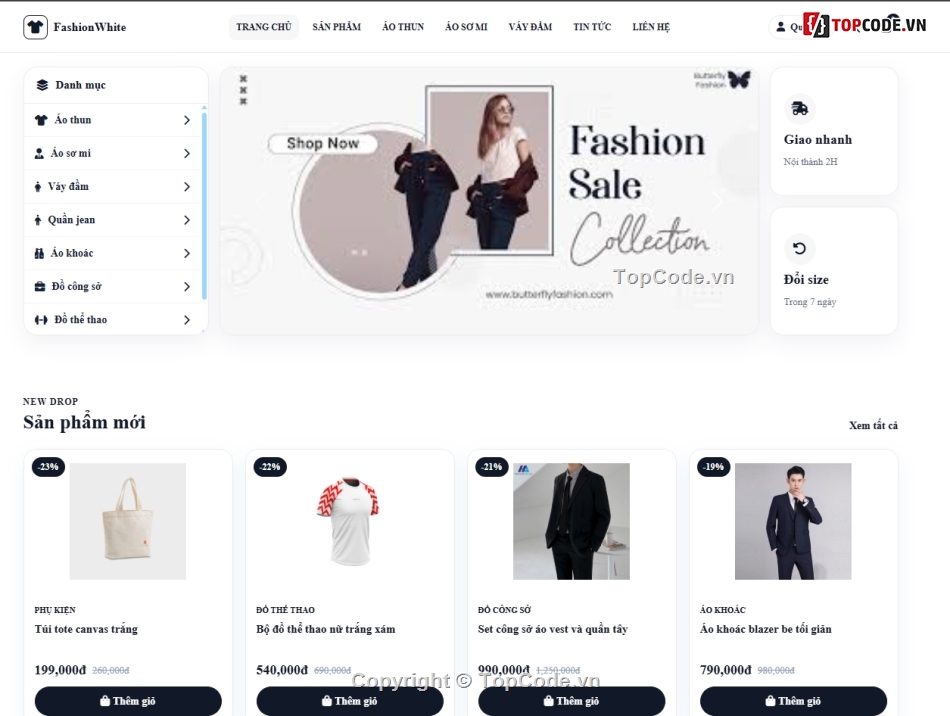This screenshot has height=716, width=950.
Task: Open Áo khoác blazer be tối giản title
Action: [x=765, y=629]
